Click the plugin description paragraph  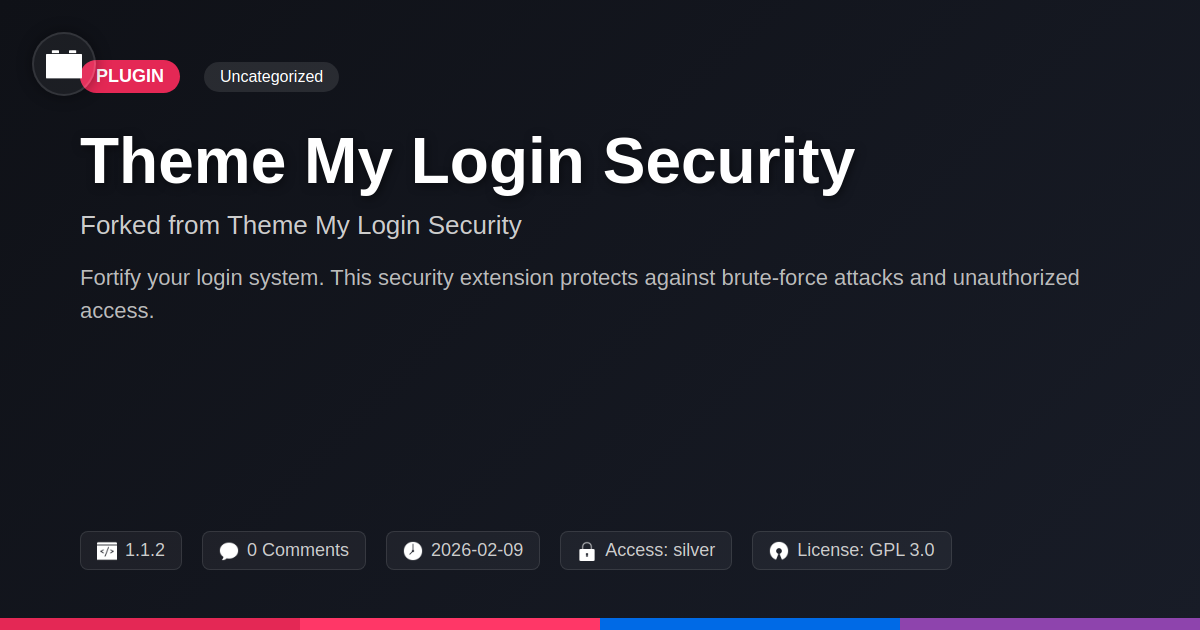click(579, 294)
